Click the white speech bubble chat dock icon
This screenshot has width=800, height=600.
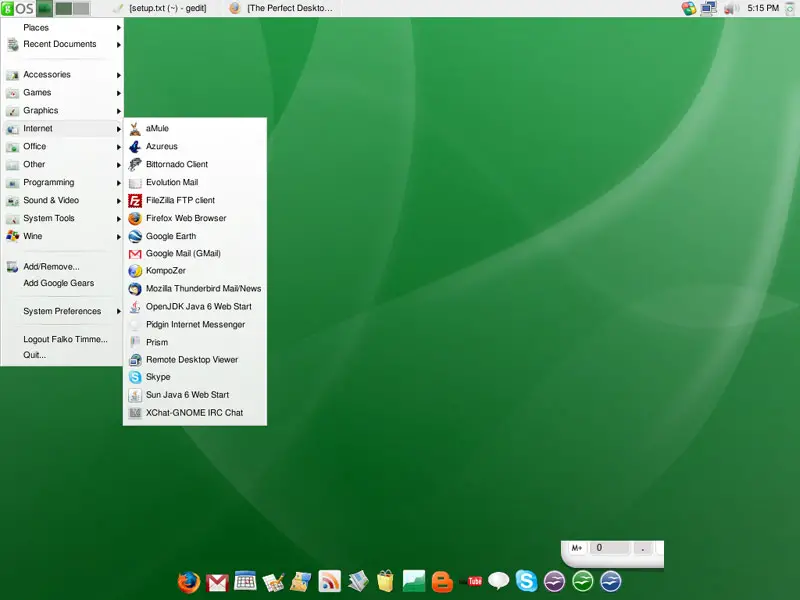[498, 581]
